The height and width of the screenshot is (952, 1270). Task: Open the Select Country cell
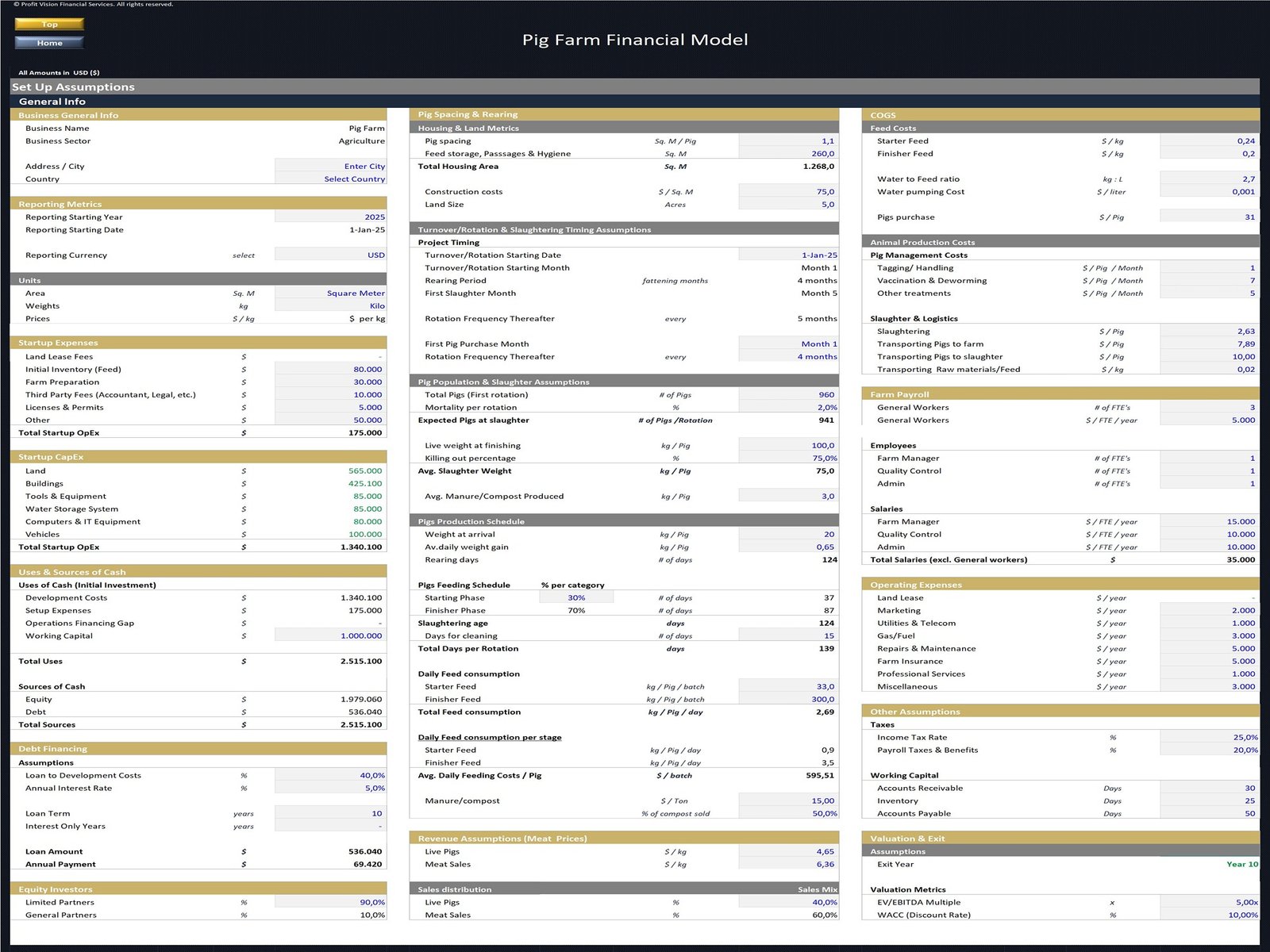pyautogui.click(x=330, y=179)
